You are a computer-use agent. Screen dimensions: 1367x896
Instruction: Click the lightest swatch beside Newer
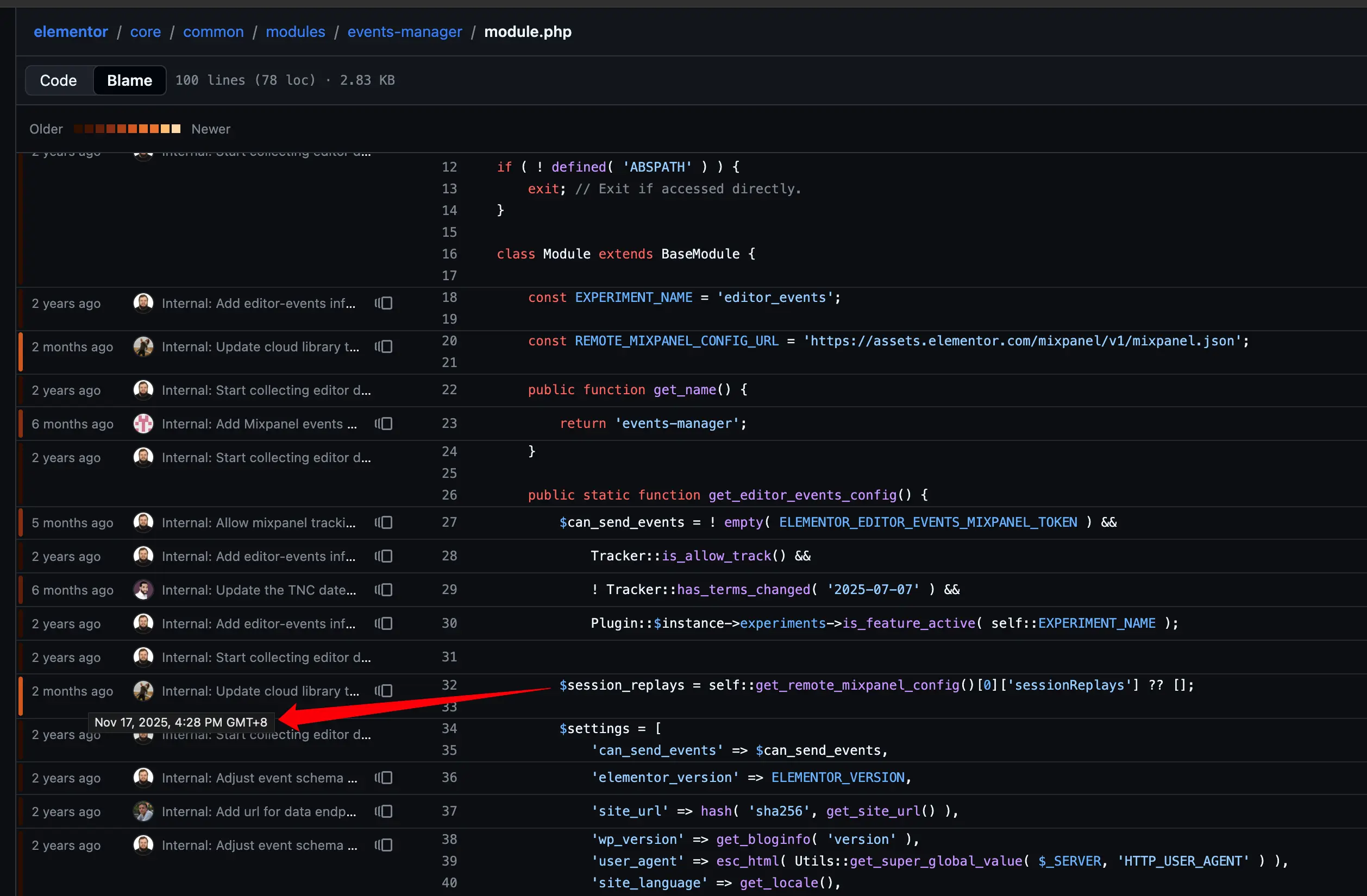tap(175, 129)
